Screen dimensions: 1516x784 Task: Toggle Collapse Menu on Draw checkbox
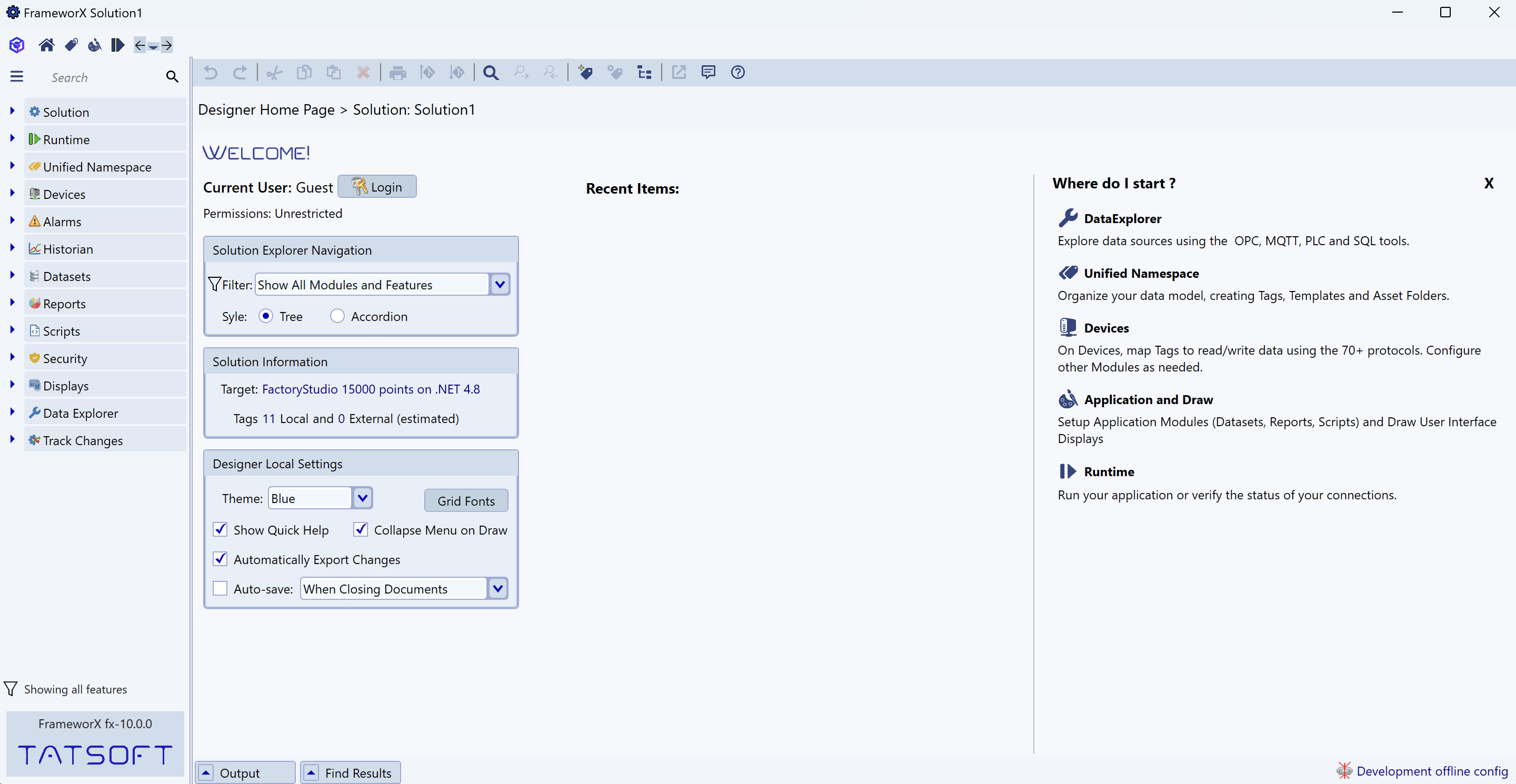[x=360, y=529]
